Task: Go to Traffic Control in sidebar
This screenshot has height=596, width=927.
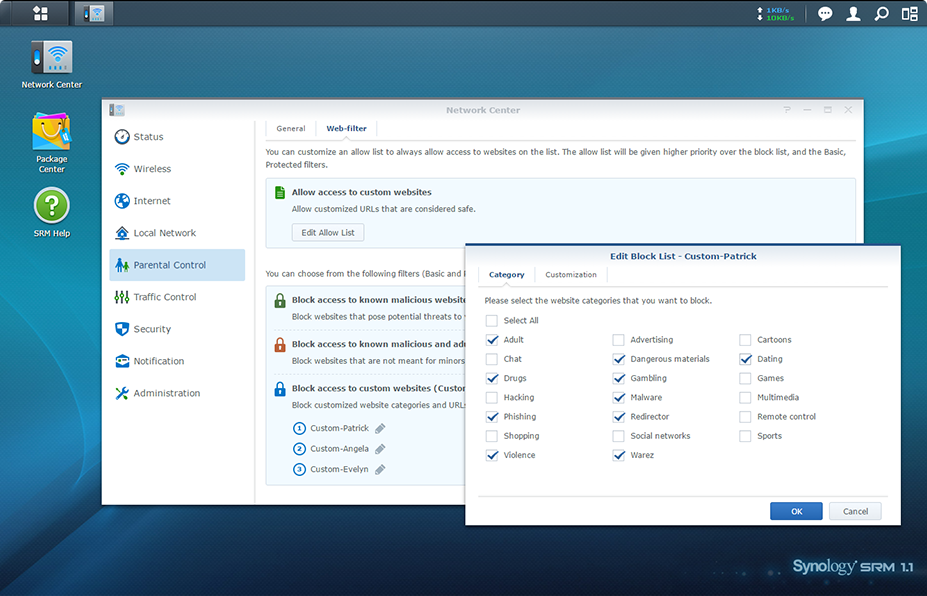Action: [x=164, y=297]
